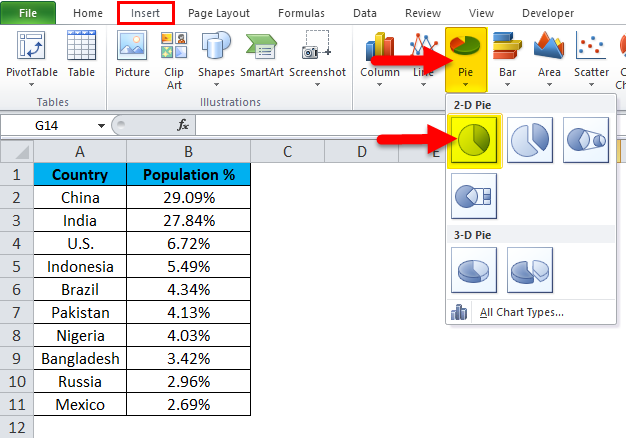This screenshot has height=438, width=626.
Task: Select column A header
Action: coord(80,152)
